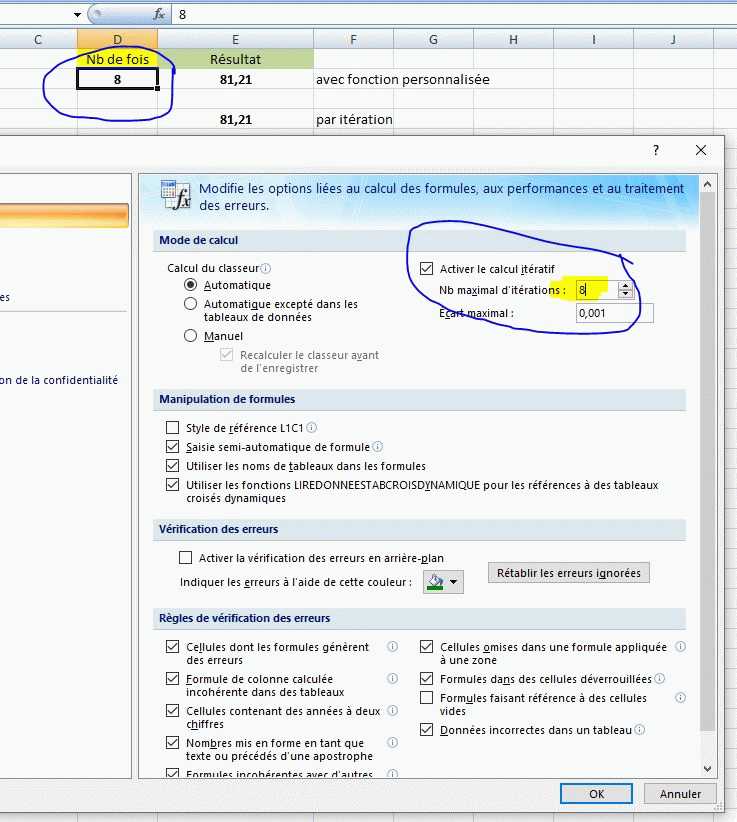Click cell with value 8 under Nb de fois

coord(117,79)
